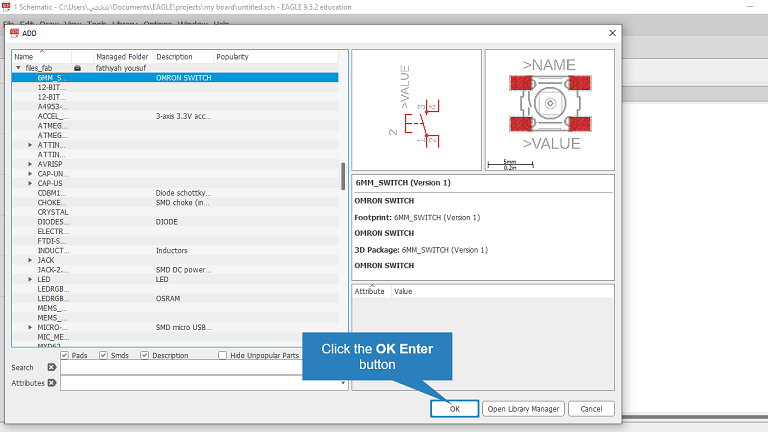Viewport: 768px width, 432px height.
Task: Sort by Managed Folder column header
Action: click(122, 57)
